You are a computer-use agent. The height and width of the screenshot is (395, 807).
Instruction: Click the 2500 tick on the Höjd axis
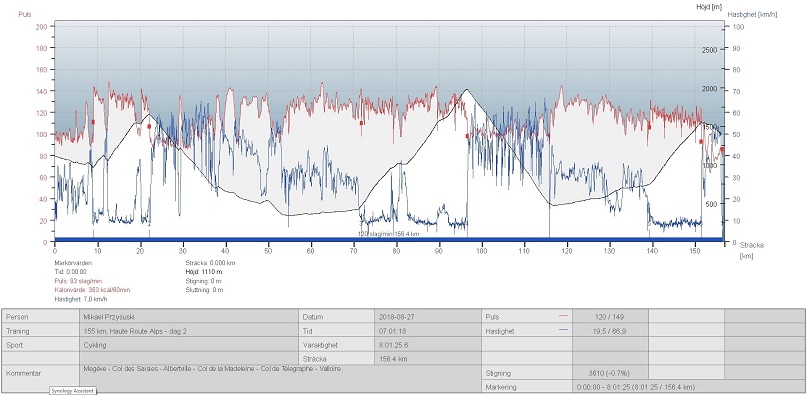click(709, 50)
